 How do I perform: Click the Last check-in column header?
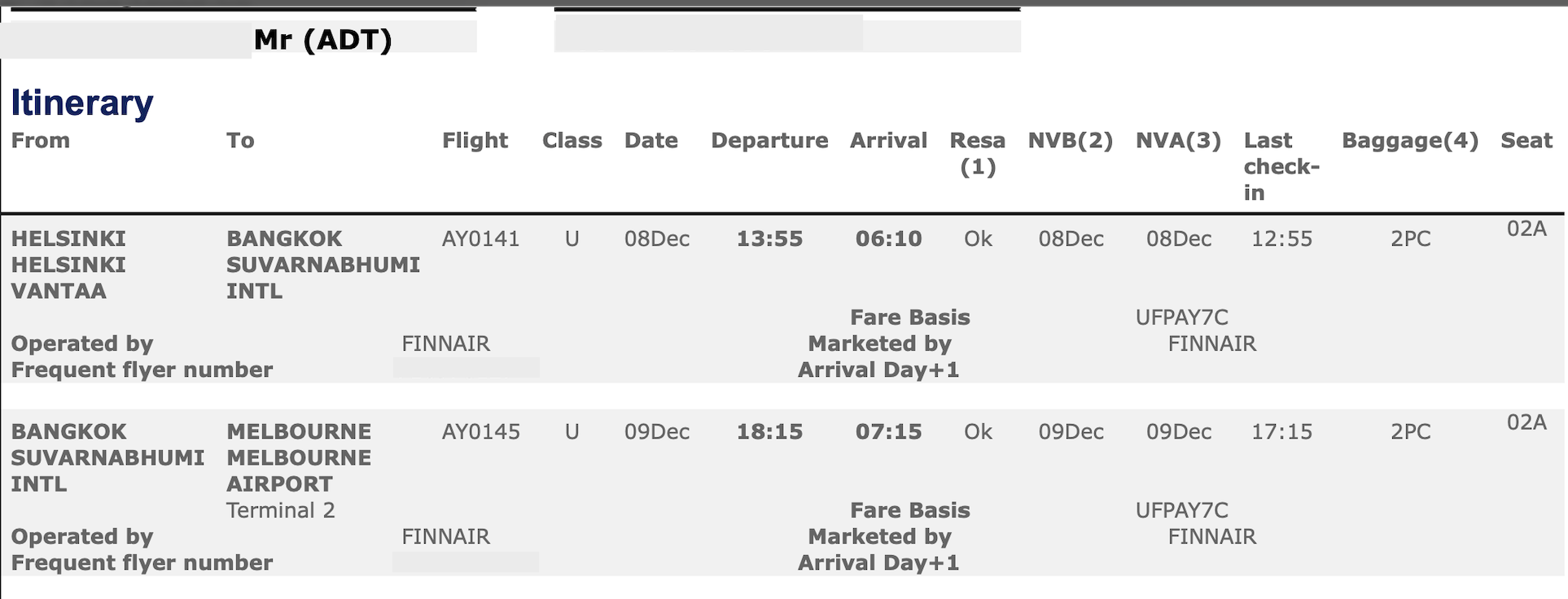pos(1281,166)
